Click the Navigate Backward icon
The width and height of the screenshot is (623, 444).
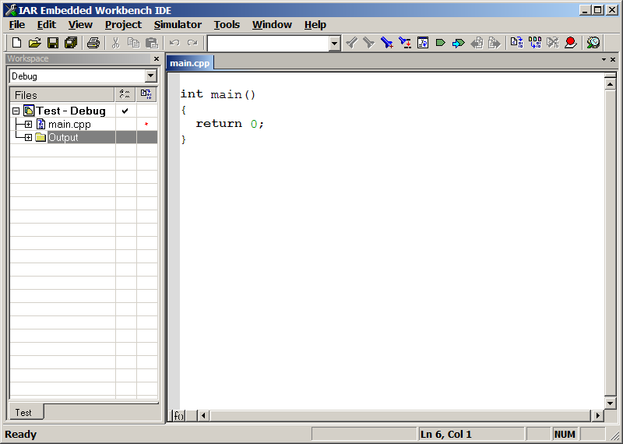coord(476,43)
